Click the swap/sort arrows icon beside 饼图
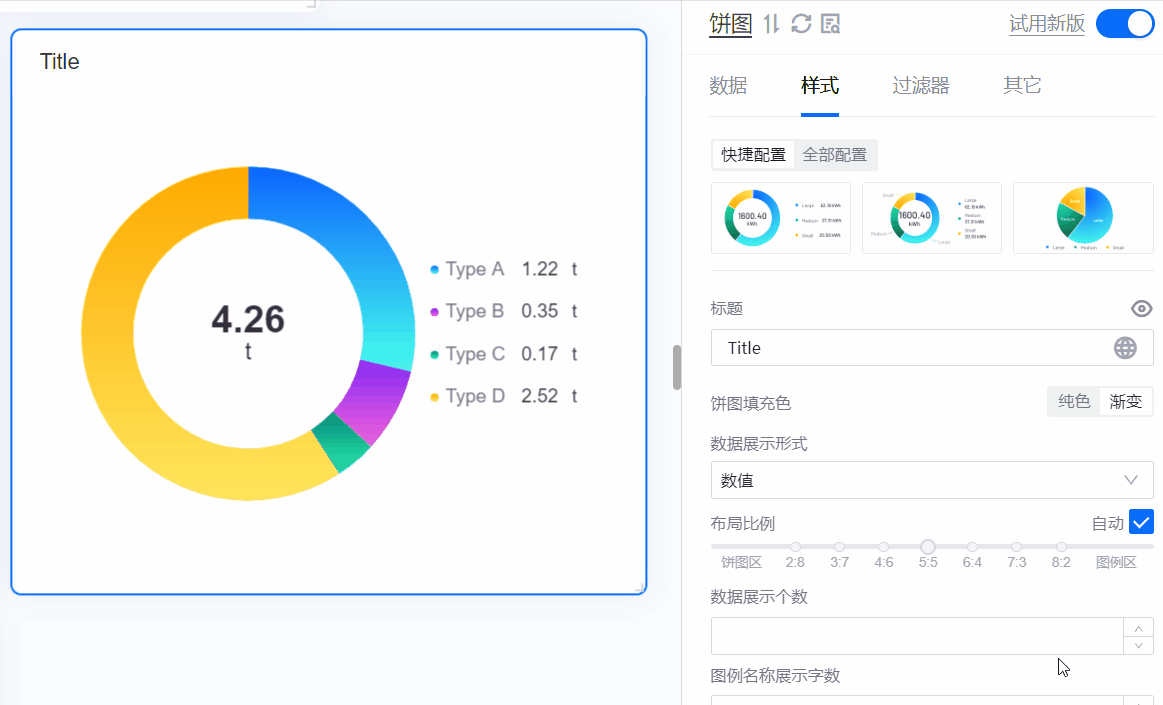1163x705 pixels. 771,24
